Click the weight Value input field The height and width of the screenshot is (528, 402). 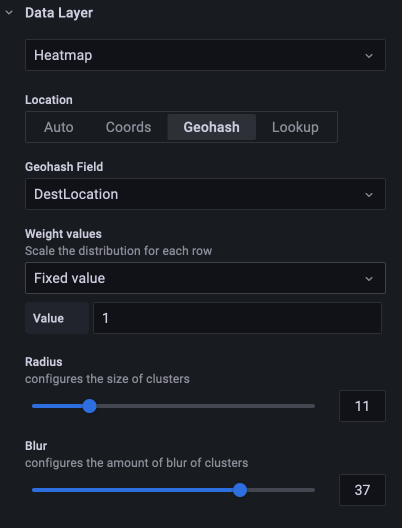pyautogui.click(x=237, y=318)
